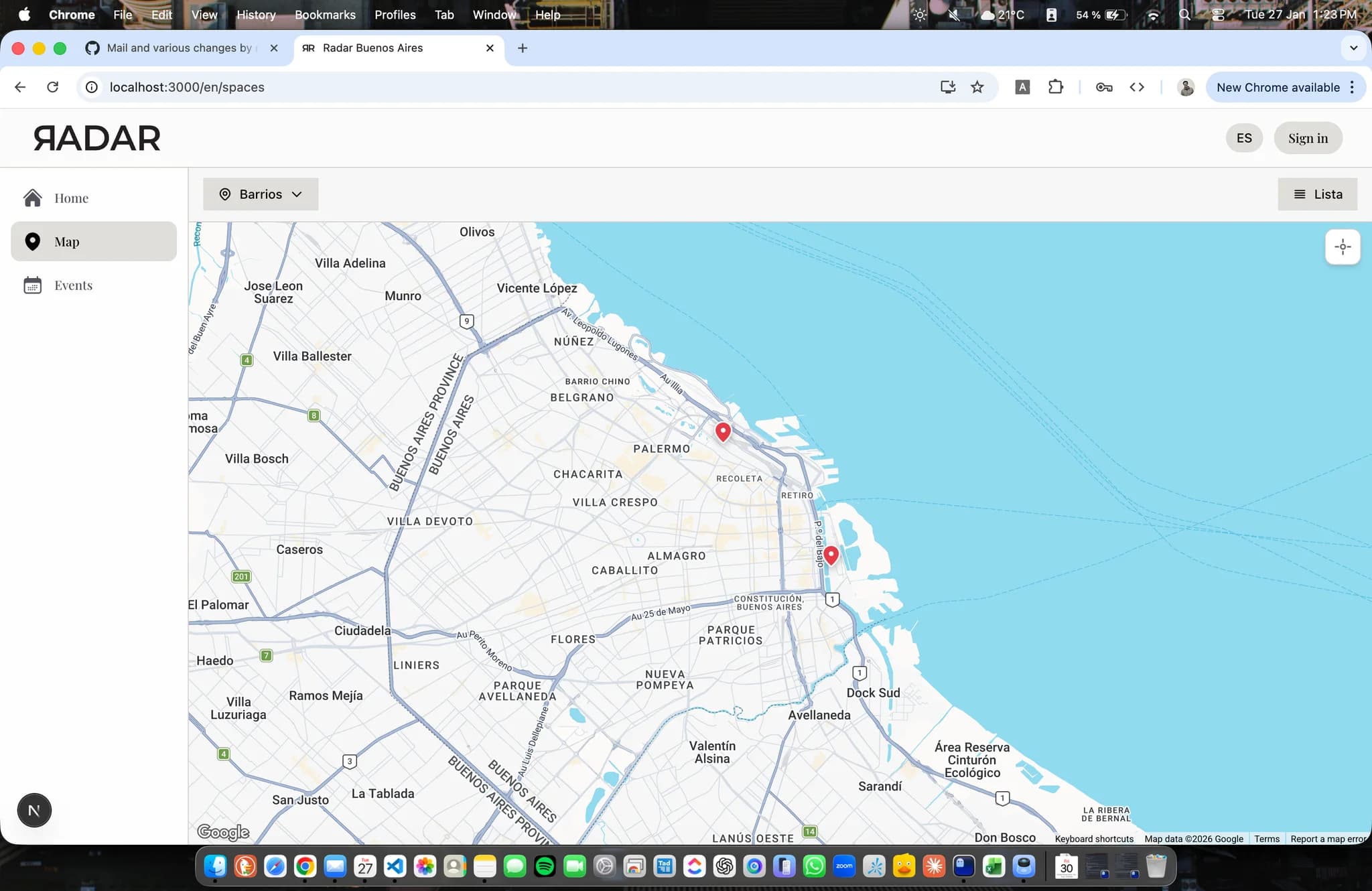Open Next.js dev tools N badge

pyautogui.click(x=34, y=810)
